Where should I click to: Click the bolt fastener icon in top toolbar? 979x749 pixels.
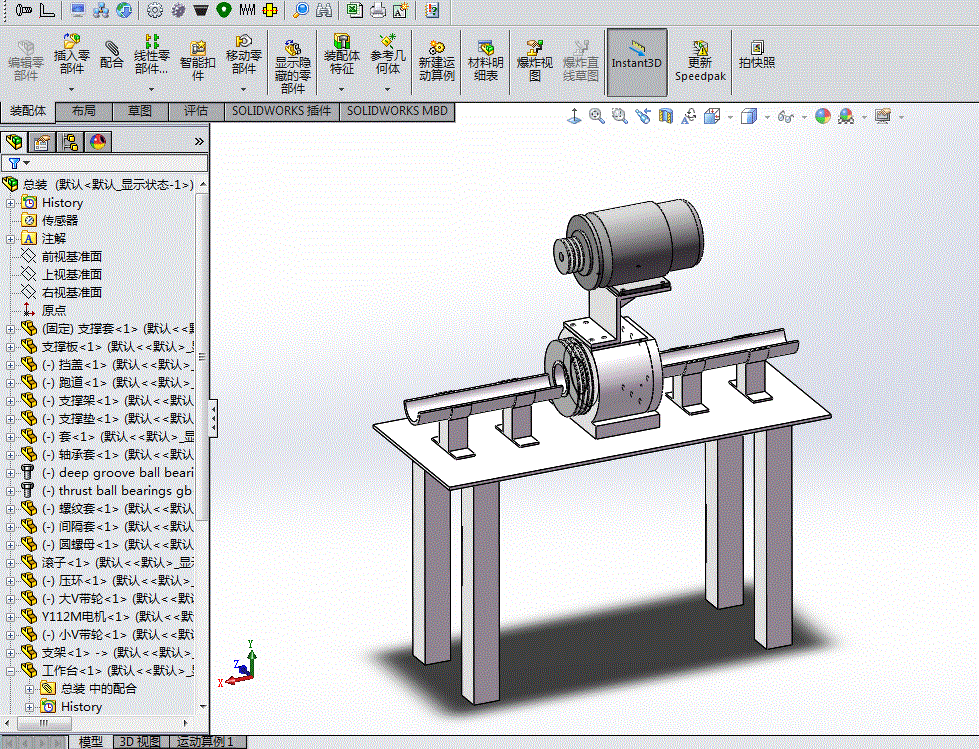(x=25, y=10)
